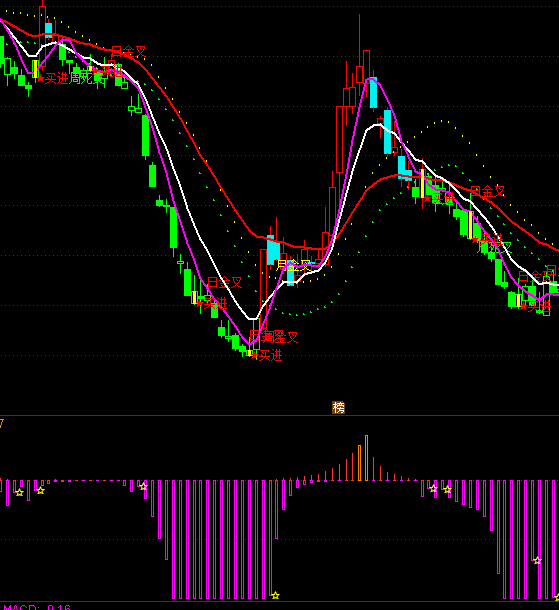Click the topmost 日金叉 label near chart start
This screenshot has width=559, height=610.
129,51
